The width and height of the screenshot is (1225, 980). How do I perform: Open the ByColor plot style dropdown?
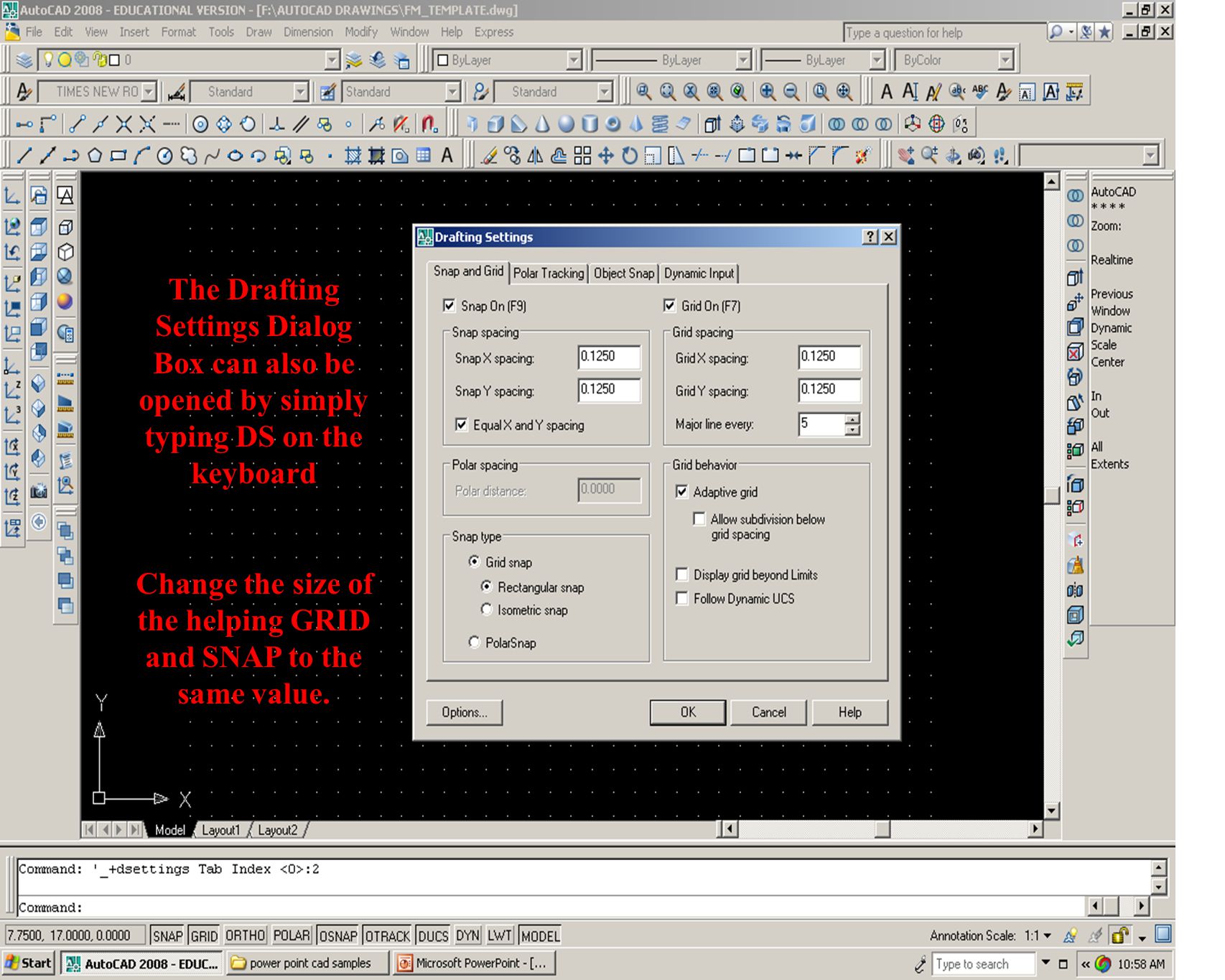click(1006, 60)
